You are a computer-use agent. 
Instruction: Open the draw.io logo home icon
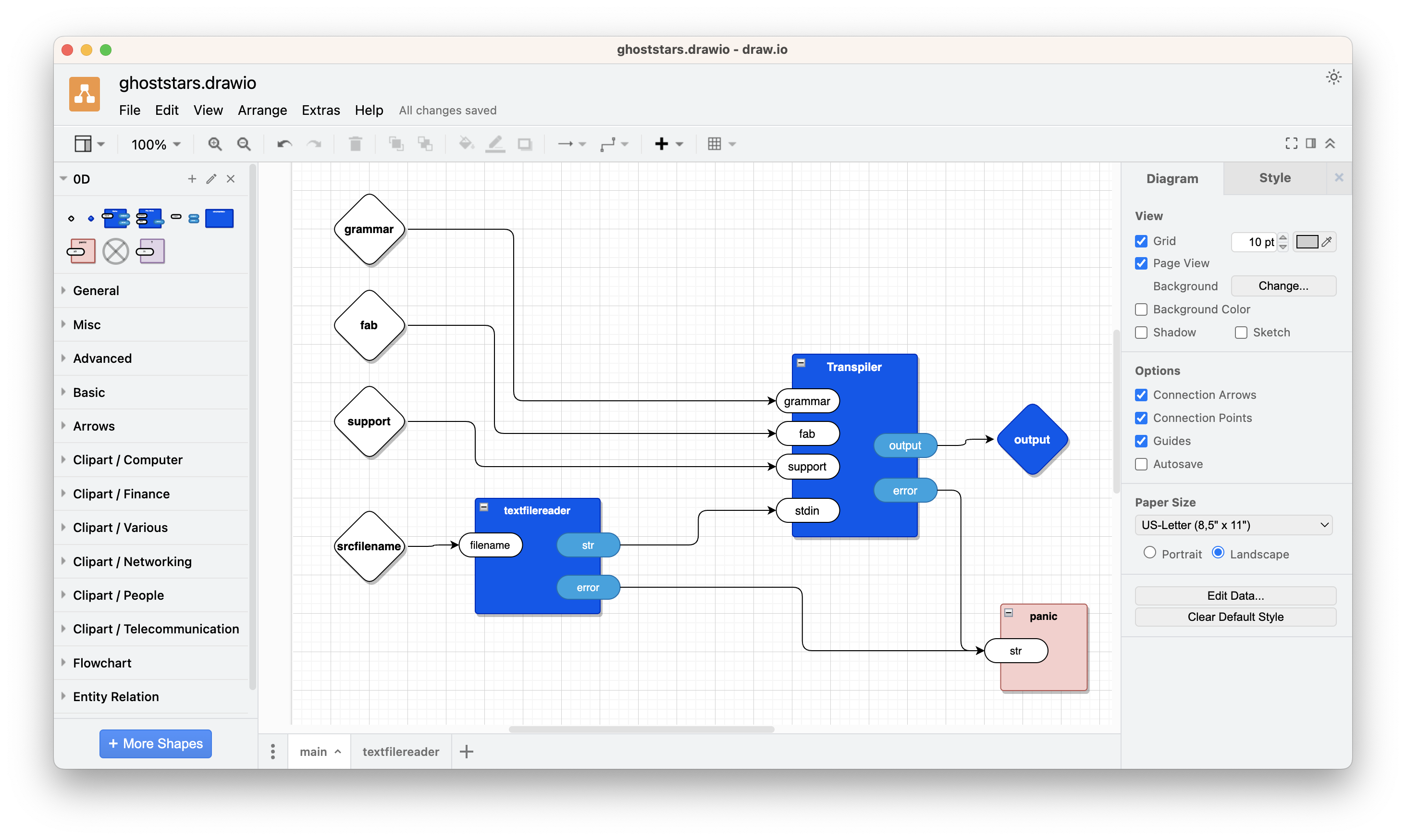coord(85,94)
